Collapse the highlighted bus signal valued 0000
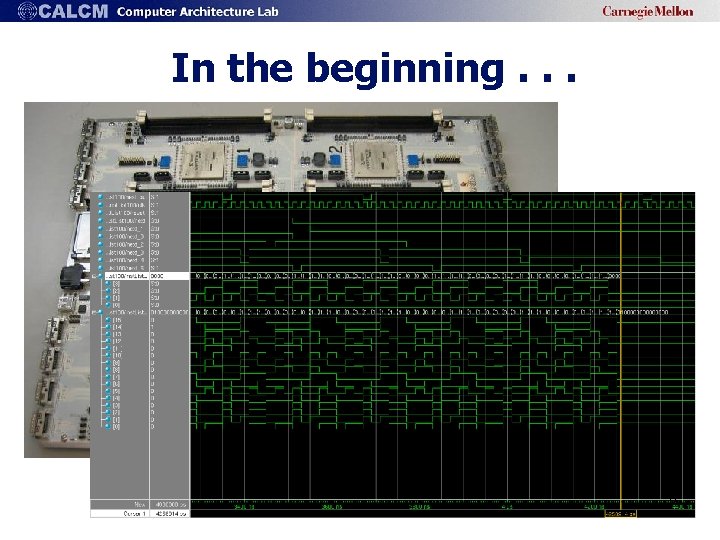This screenshot has height=540, width=720. (94, 276)
